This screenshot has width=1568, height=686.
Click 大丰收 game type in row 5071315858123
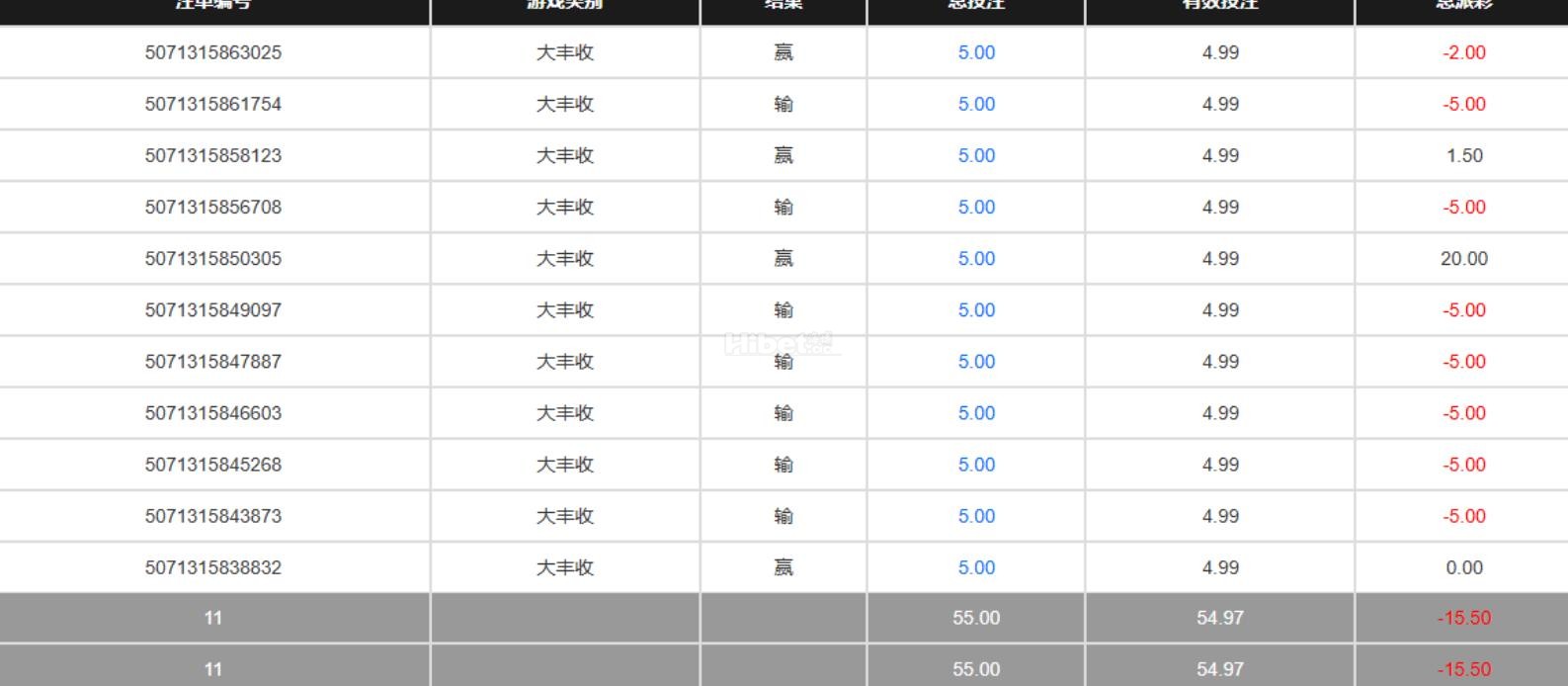tap(565, 155)
